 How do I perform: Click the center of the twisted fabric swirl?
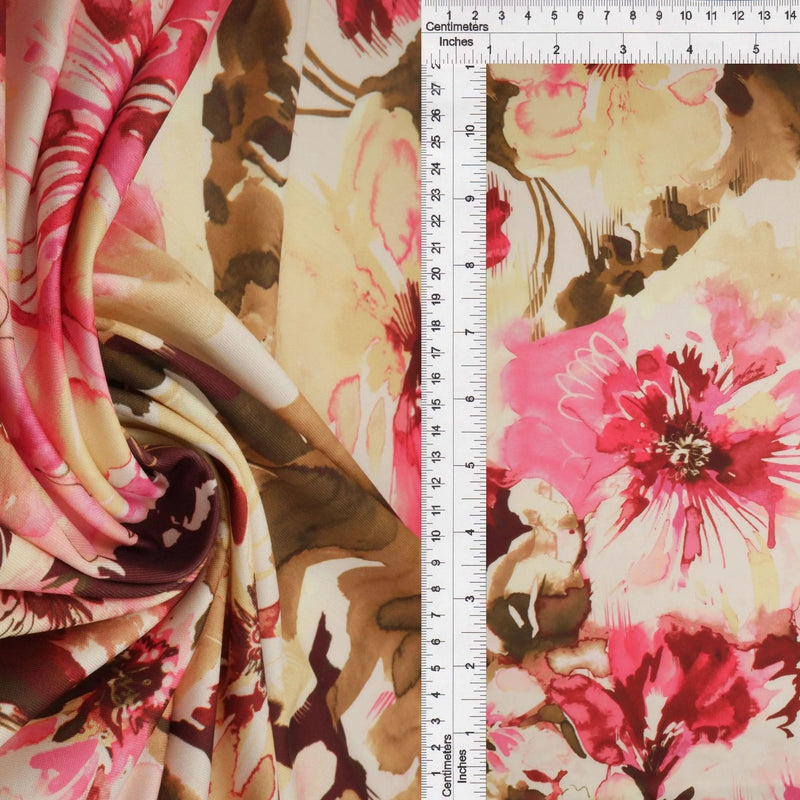click(x=168, y=490)
